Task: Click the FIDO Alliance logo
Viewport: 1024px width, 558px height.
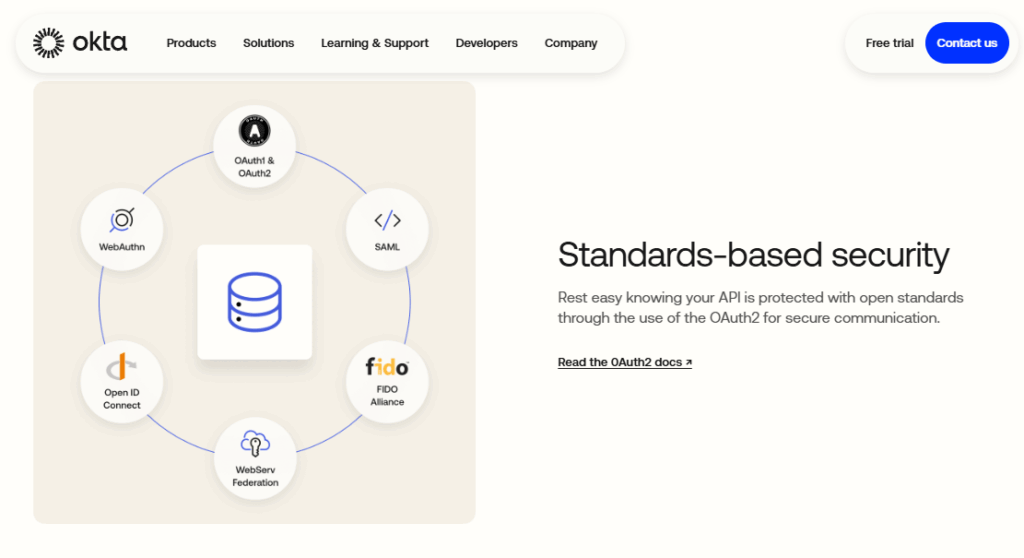Action: (x=387, y=367)
